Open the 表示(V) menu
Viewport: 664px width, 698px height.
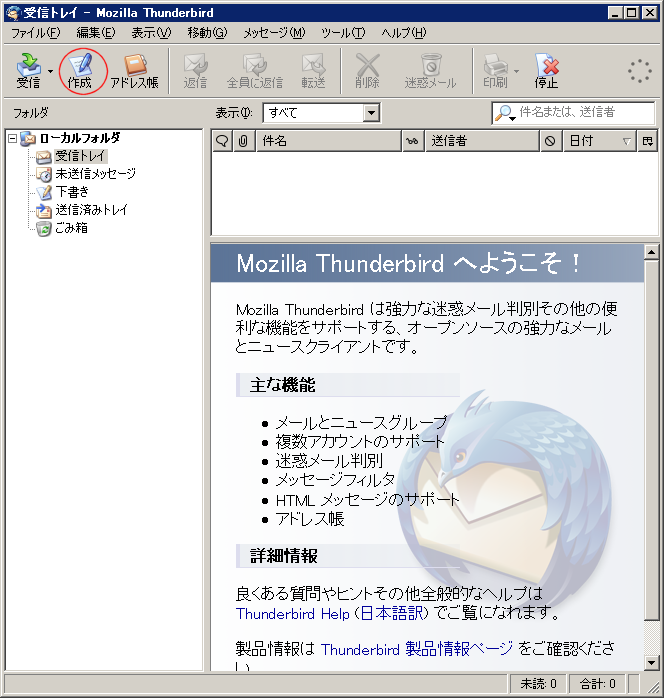click(151, 32)
